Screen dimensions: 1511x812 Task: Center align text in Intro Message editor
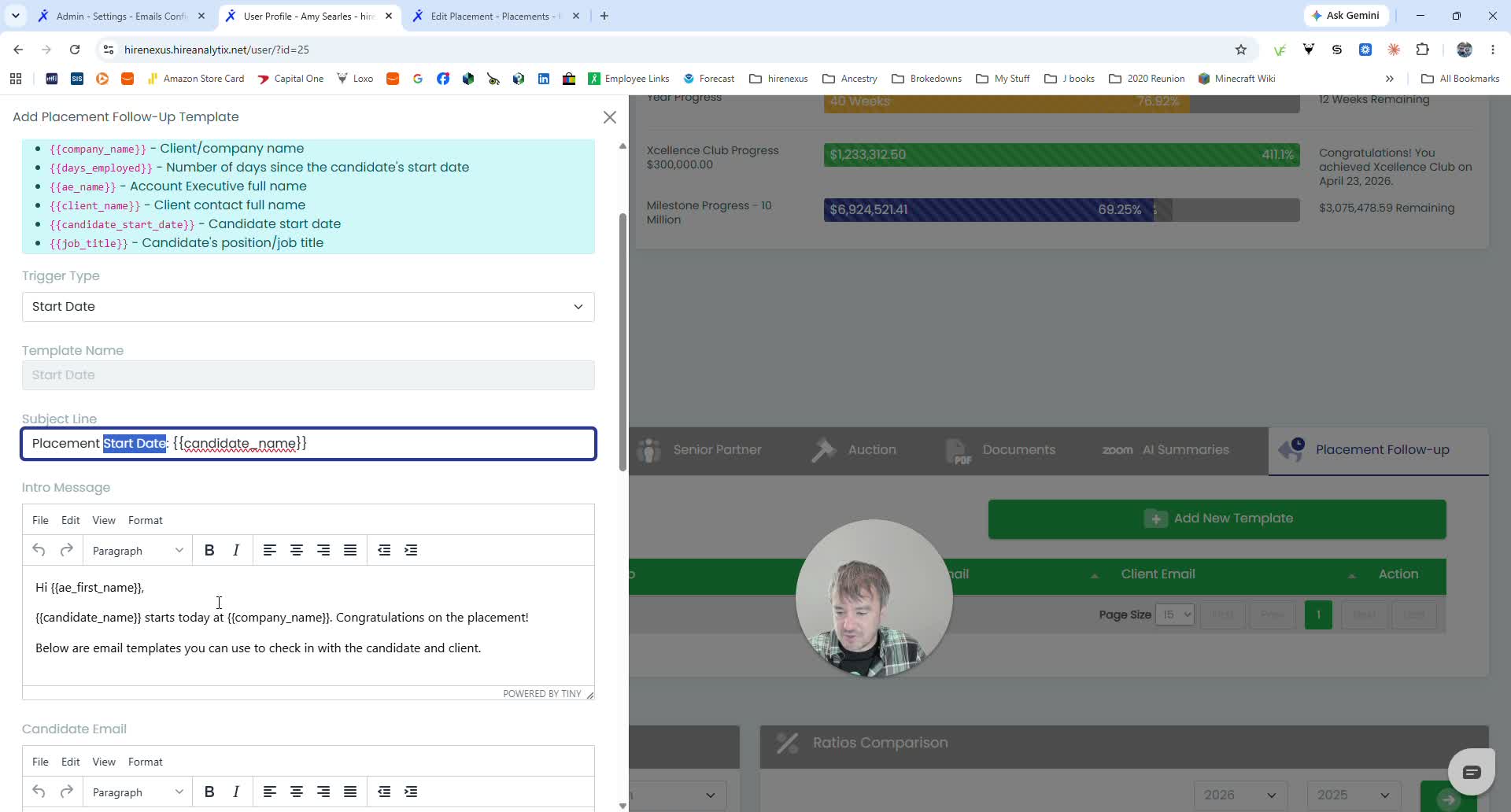pyautogui.click(x=297, y=550)
